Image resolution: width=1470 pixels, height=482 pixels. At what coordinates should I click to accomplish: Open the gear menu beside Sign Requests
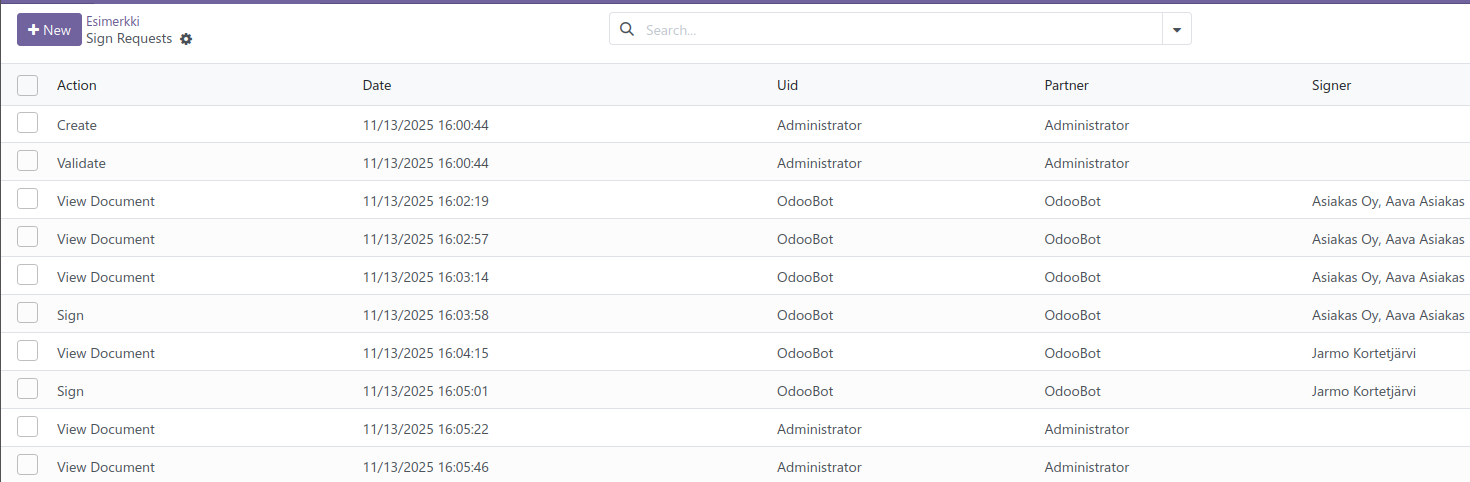[x=186, y=39]
